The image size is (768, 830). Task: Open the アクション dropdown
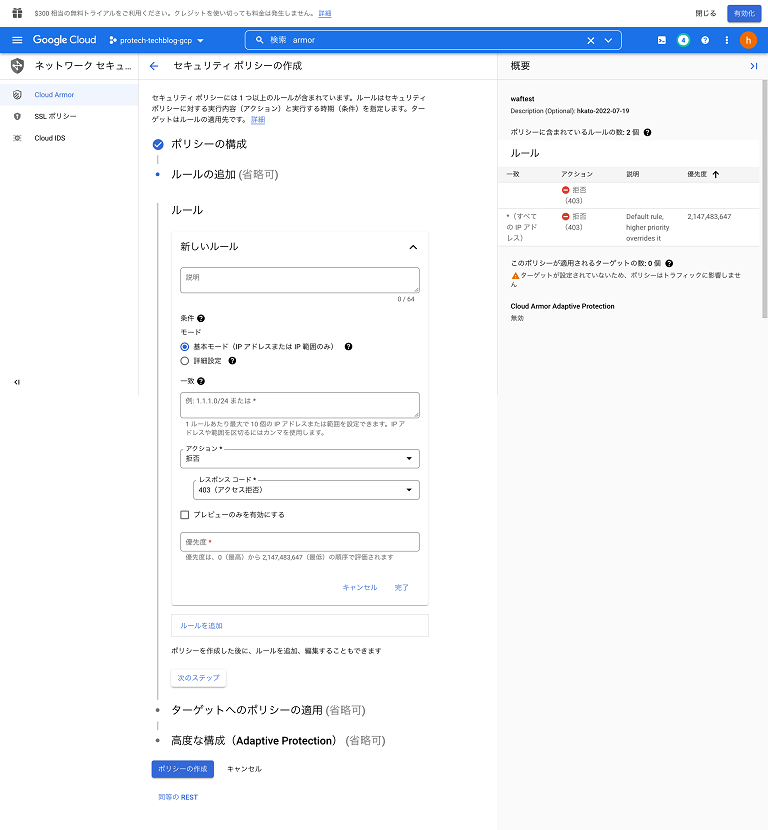(x=299, y=459)
